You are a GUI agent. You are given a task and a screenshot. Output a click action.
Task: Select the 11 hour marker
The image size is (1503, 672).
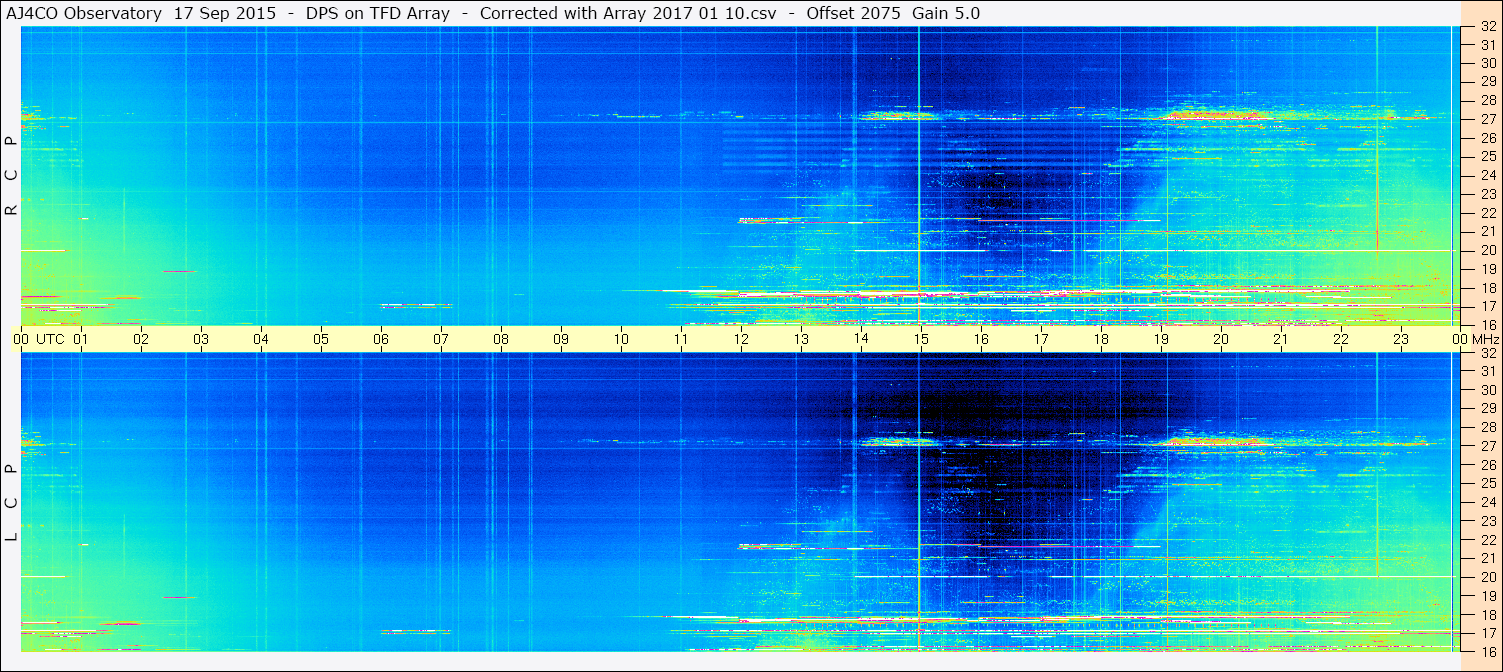[681, 339]
